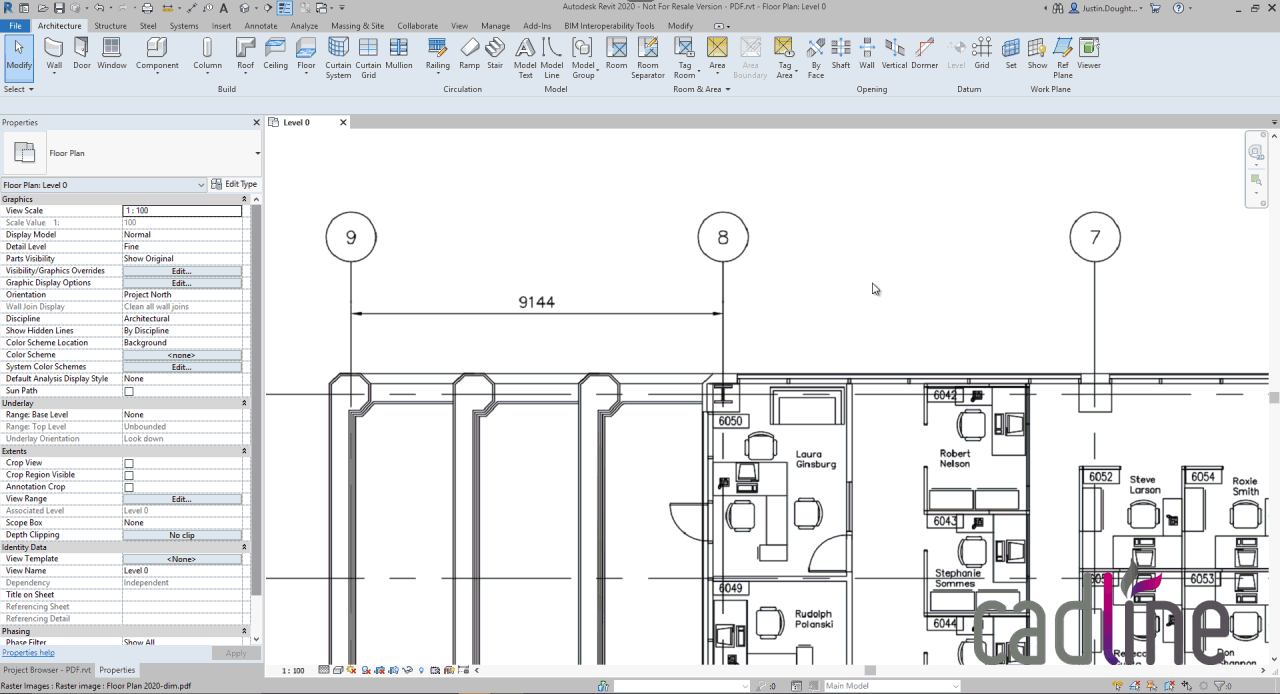Close the Properties palette
Viewport: 1280px width, 694px height.
pyautogui.click(x=256, y=122)
